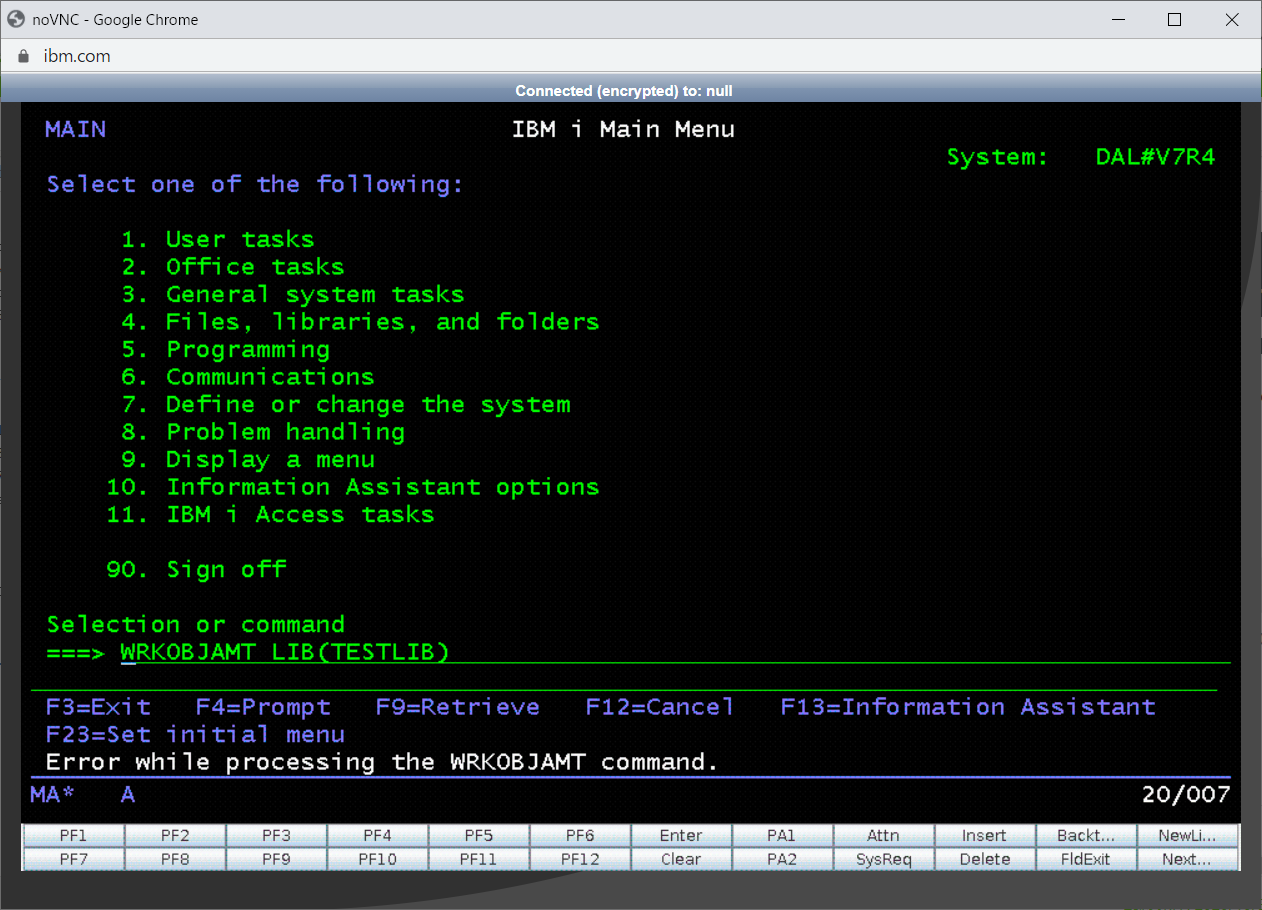The width and height of the screenshot is (1262, 910).
Task: Click the F3=Exit function key label
Action: tap(98, 707)
